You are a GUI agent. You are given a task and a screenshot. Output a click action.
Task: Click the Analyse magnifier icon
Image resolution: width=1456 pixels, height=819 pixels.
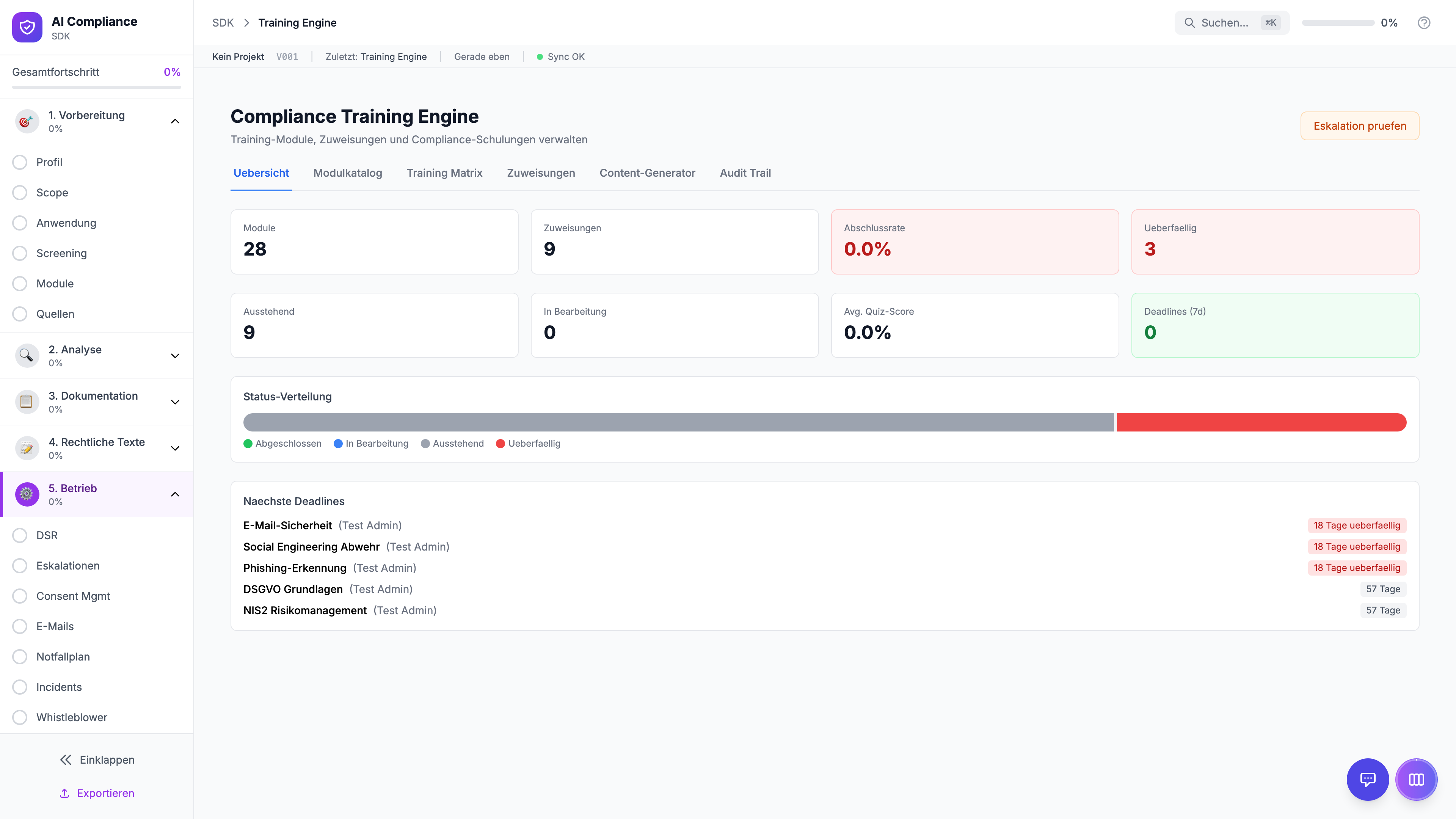coord(26,356)
